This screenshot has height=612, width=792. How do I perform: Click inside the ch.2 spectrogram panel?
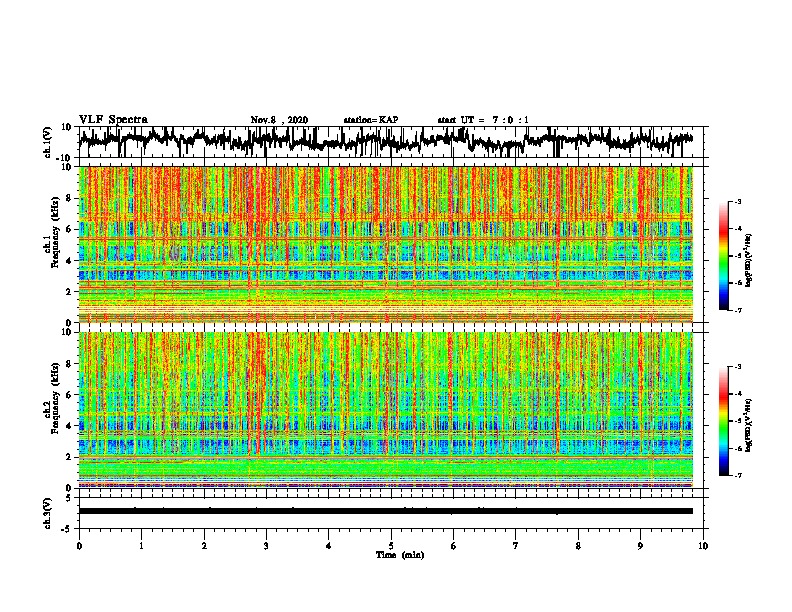click(386, 410)
